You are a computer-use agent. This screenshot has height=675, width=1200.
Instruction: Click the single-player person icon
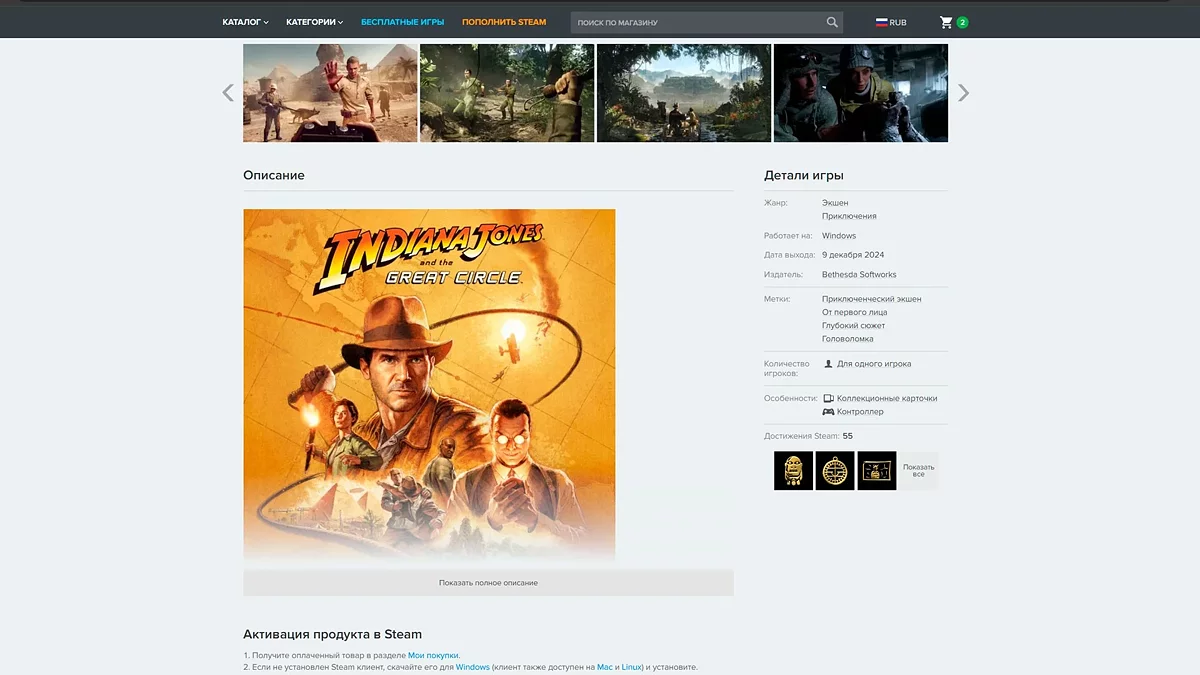click(x=828, y=364)
